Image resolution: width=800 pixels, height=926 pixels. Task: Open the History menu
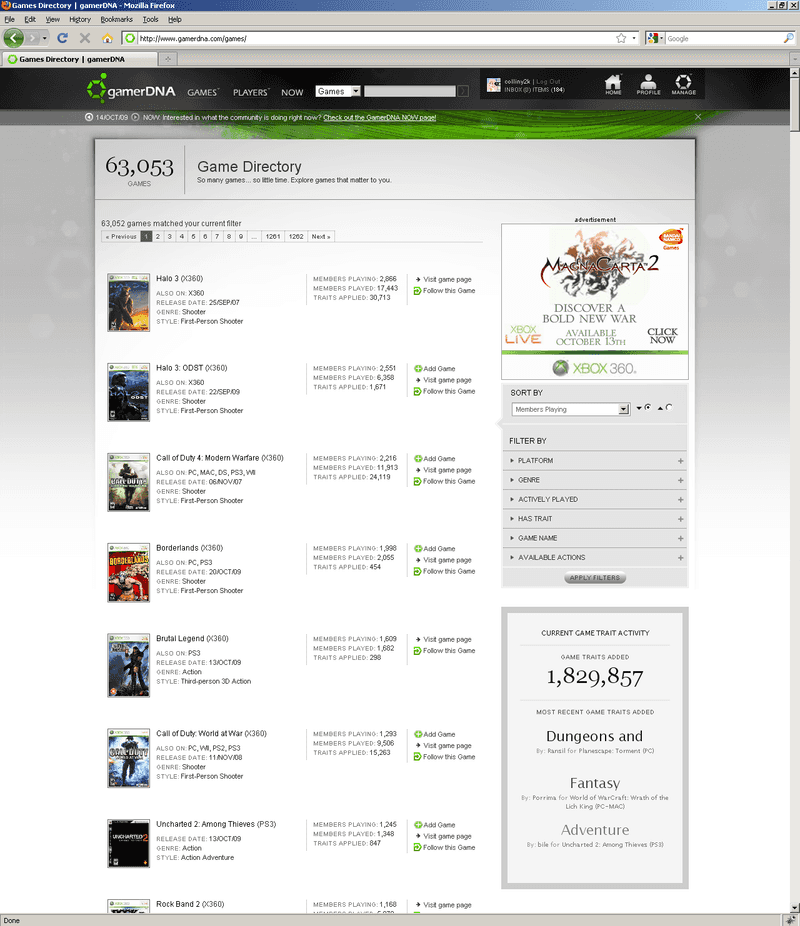80,19
